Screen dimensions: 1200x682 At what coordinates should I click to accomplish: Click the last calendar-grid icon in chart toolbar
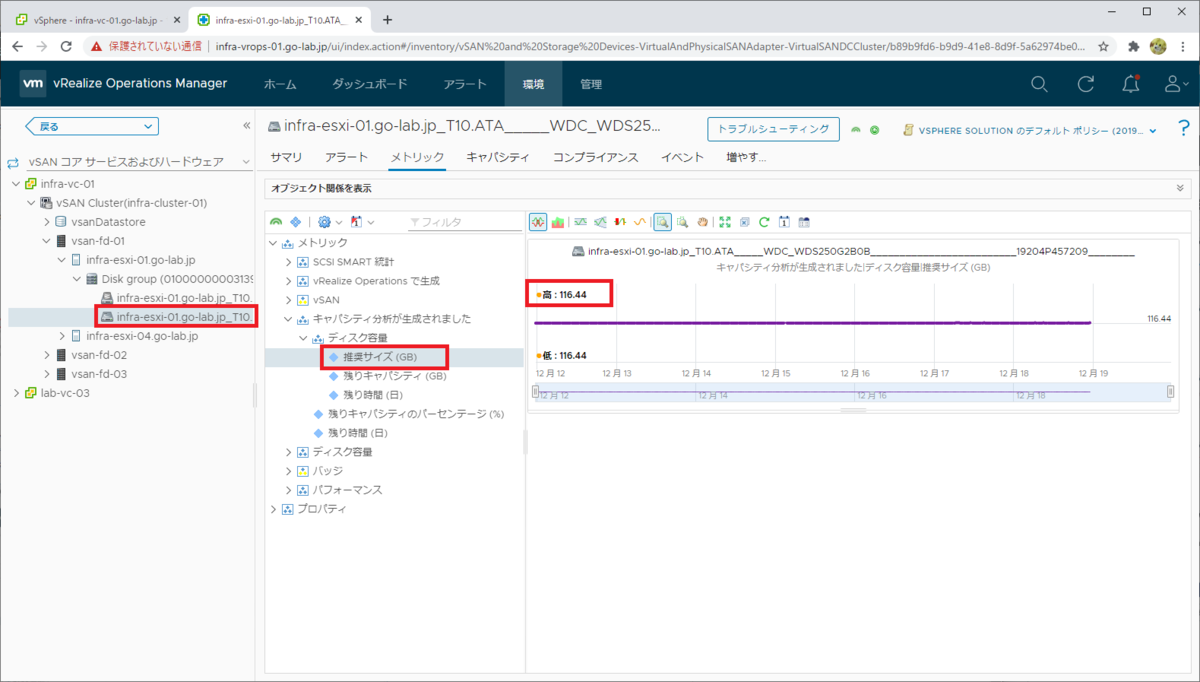804,221
